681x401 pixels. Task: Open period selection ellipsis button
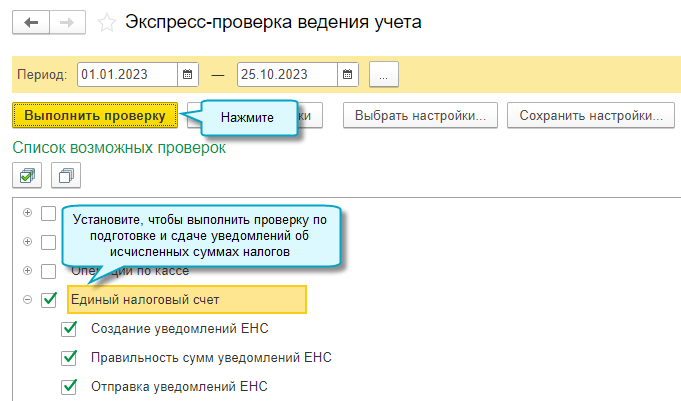pyautogui.click(x=384, y=74)
